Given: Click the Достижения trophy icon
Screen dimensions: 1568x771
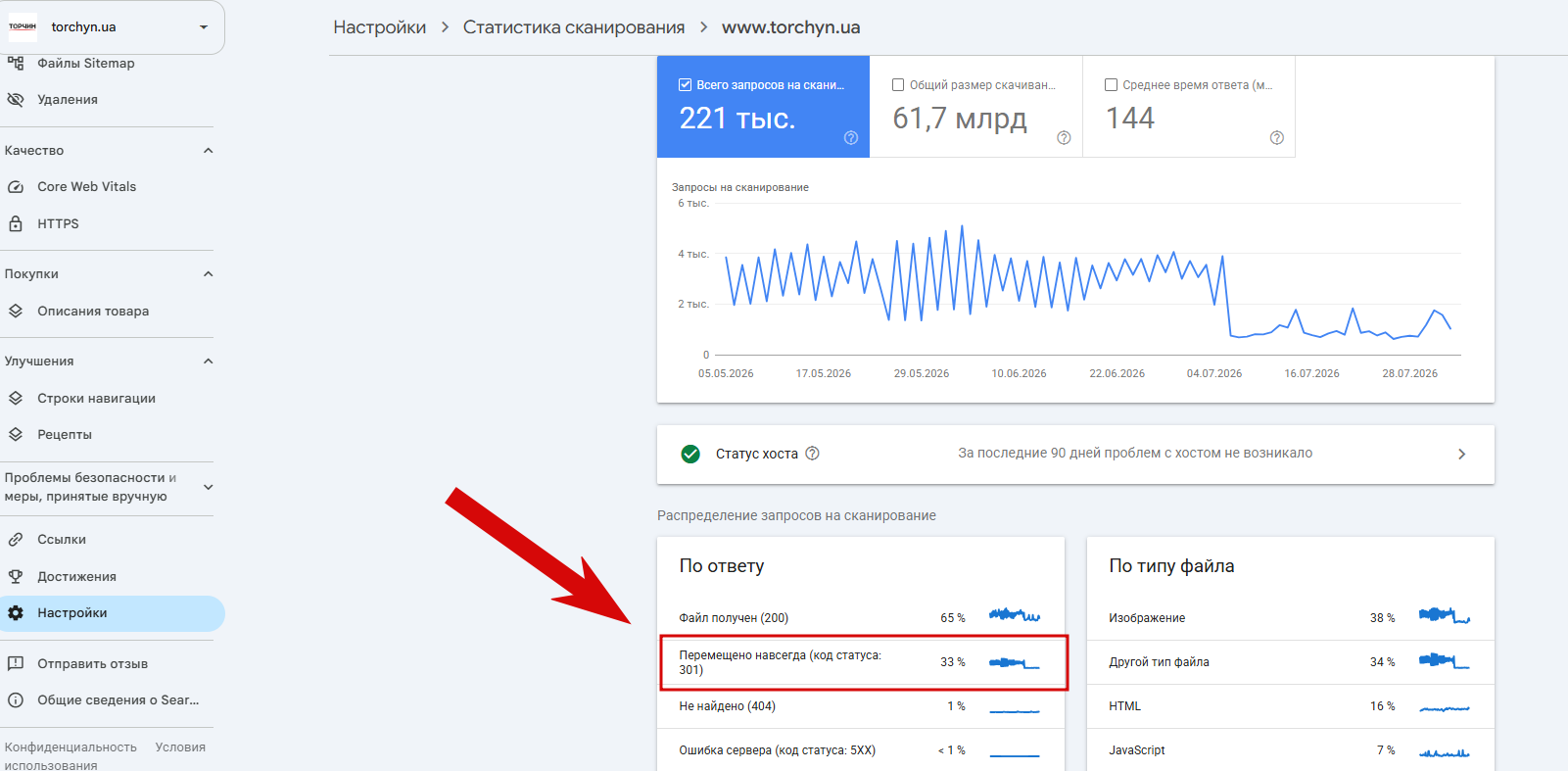Looking at the screenshot, I should (16, 576).
